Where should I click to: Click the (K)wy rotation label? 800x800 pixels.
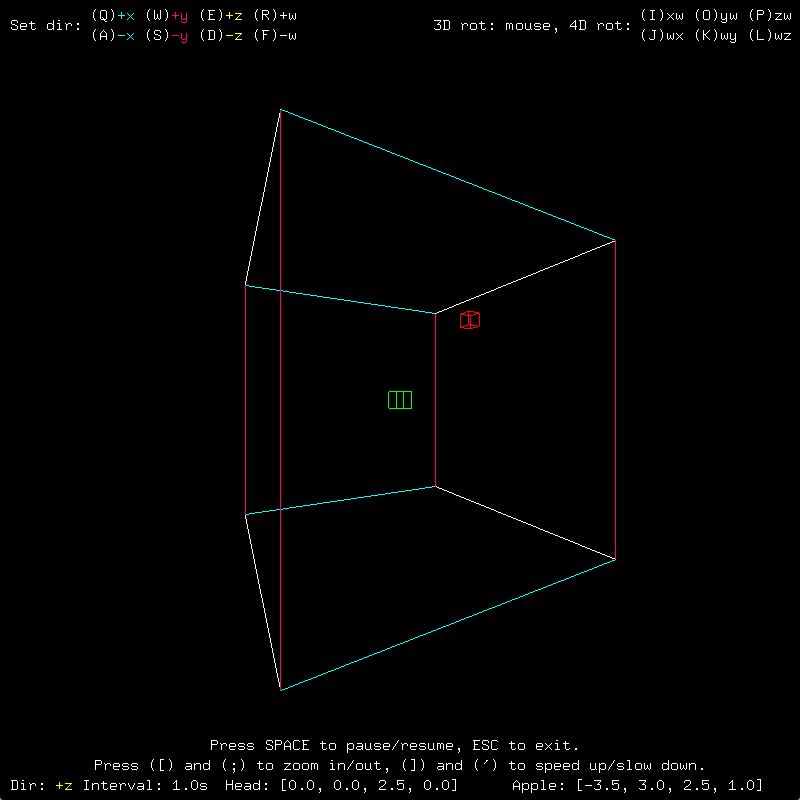click(x=716, y=35)
